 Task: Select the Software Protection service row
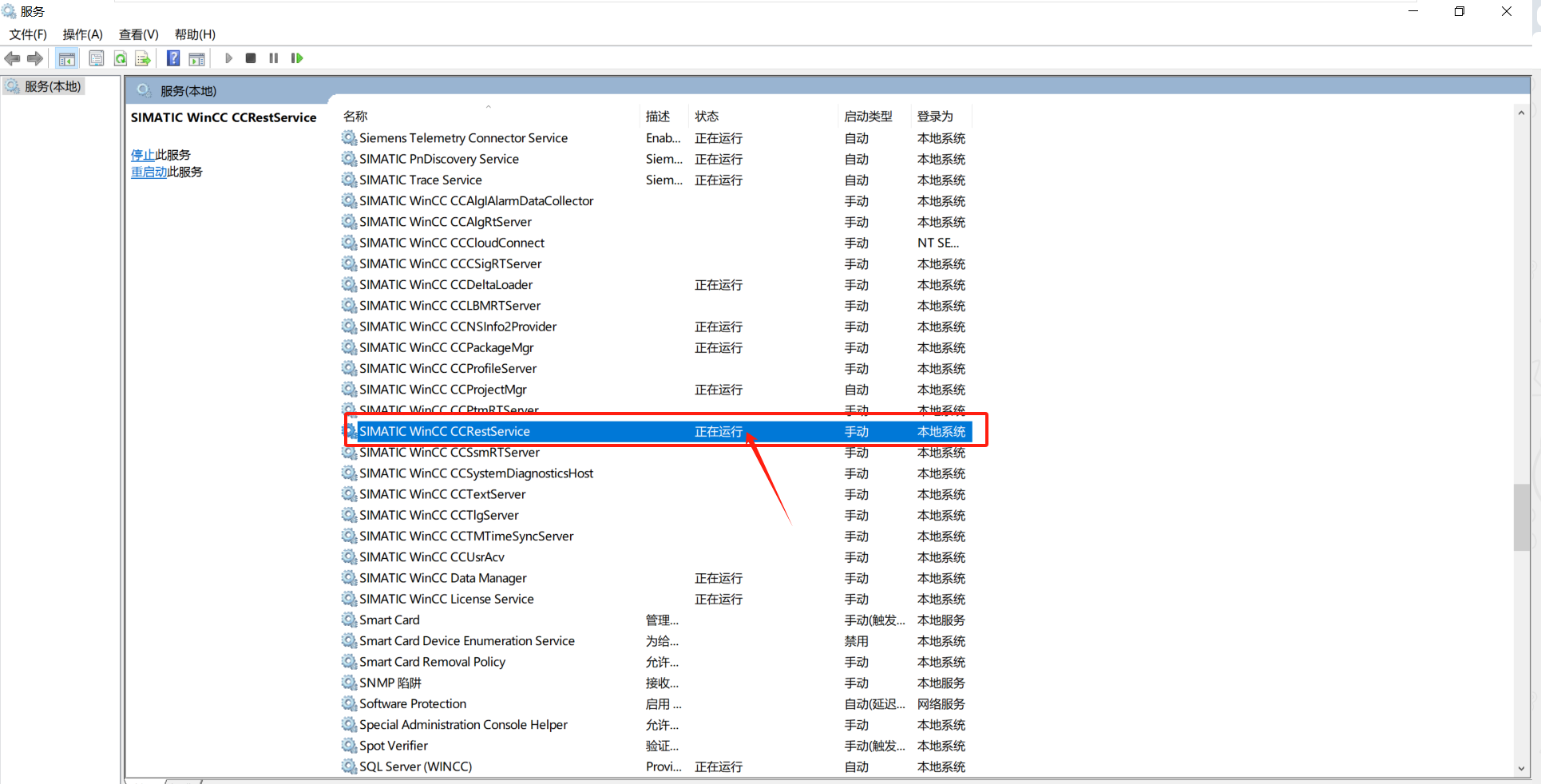point(656,704)
